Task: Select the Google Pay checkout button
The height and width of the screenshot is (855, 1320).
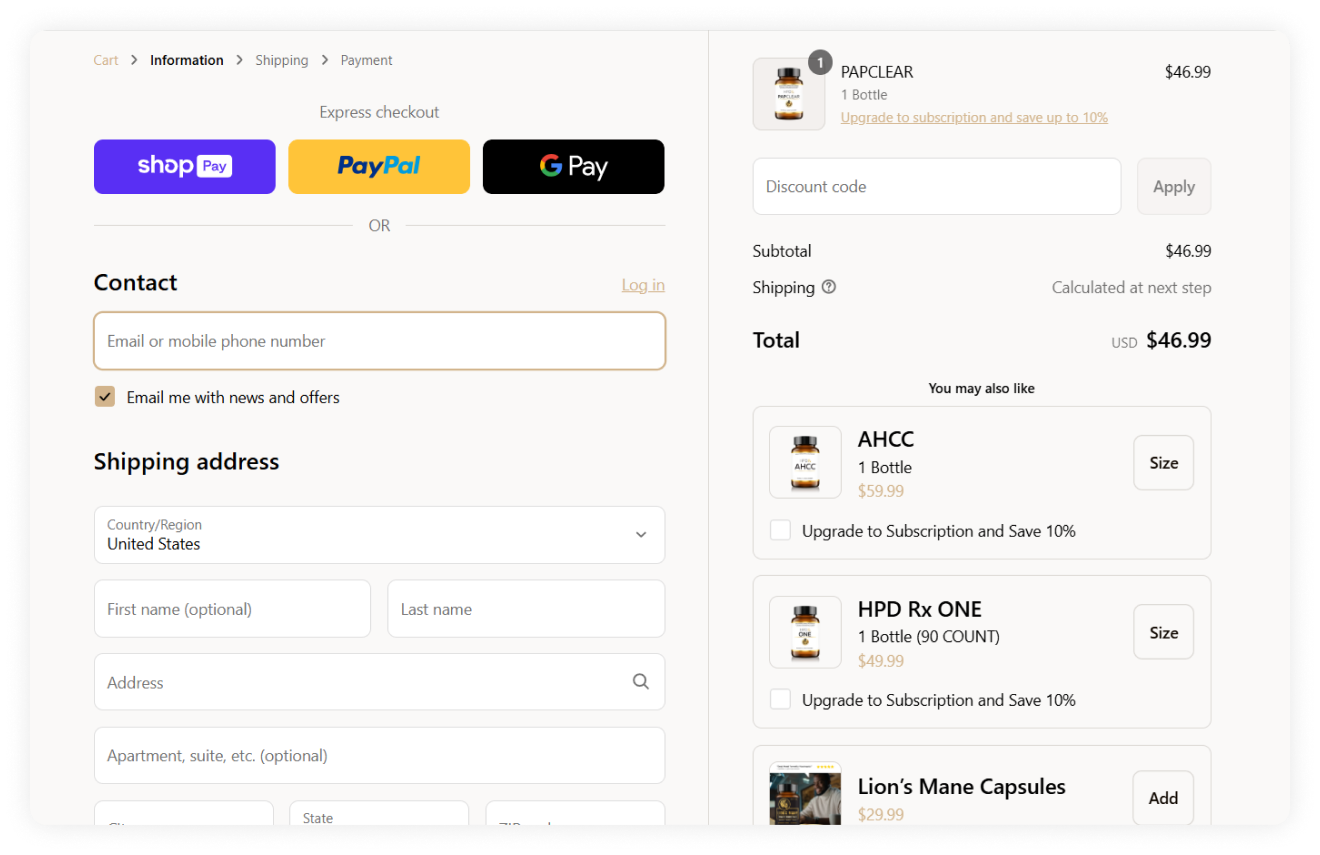Action: coord(574,166)
